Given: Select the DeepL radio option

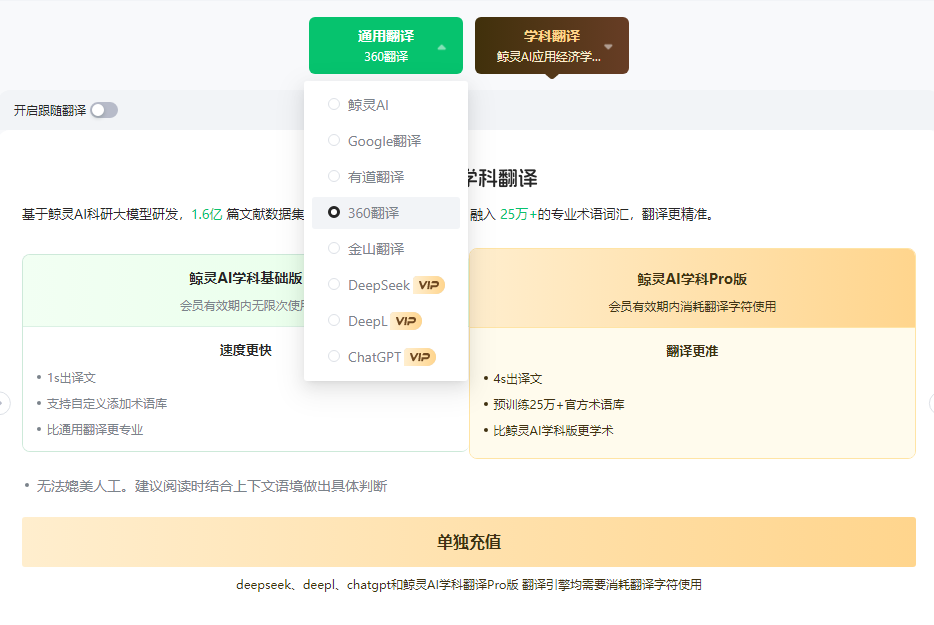Looking at the screenshot, I should pos(334,321).
